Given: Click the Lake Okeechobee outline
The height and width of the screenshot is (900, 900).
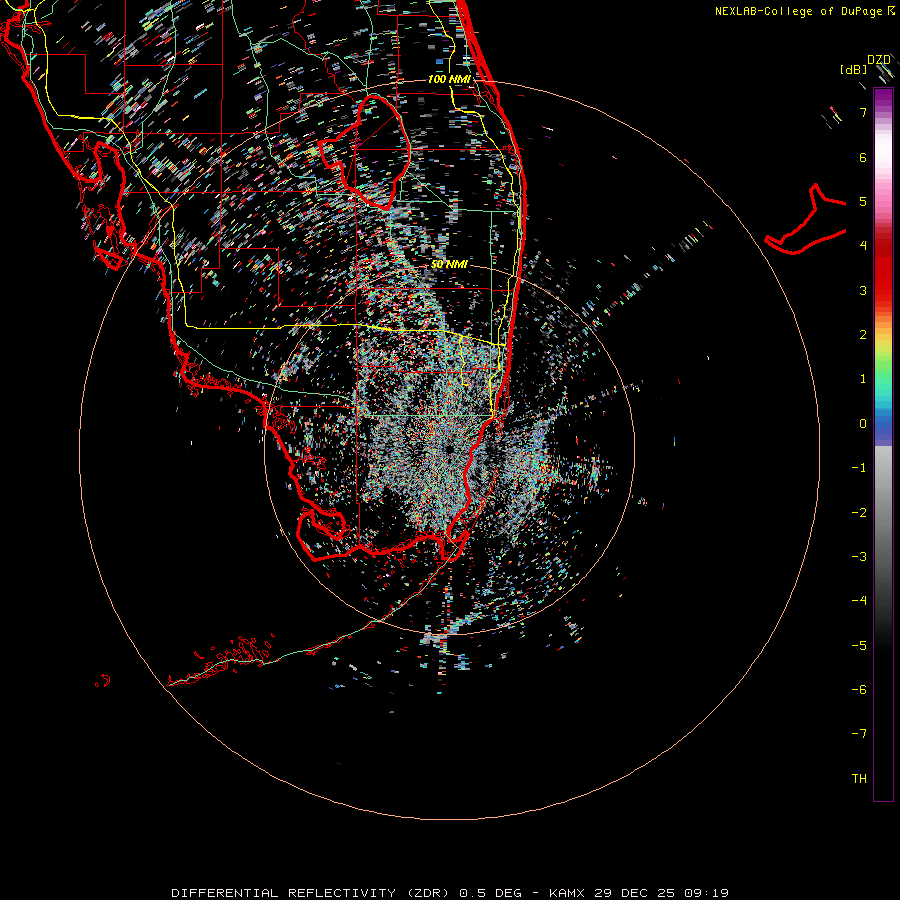Looking at the screenshot, I should [x=366, y=151].
